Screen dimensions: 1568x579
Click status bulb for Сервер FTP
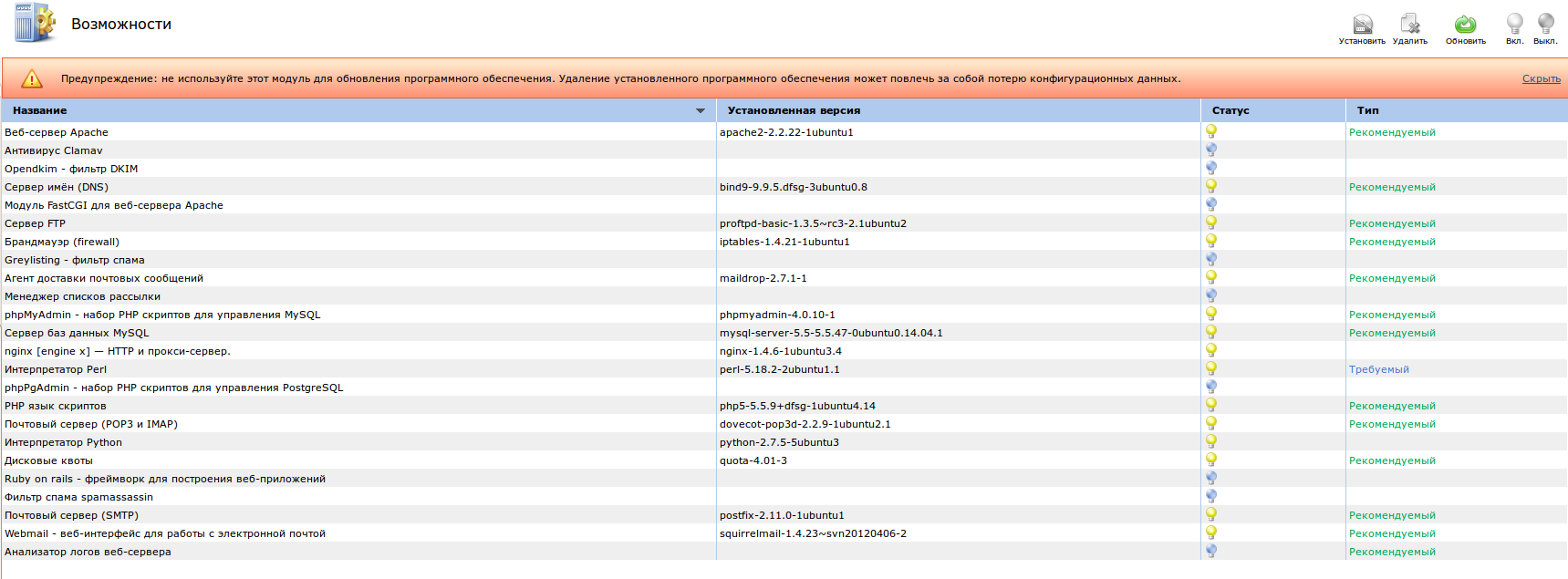(1211, 222)
